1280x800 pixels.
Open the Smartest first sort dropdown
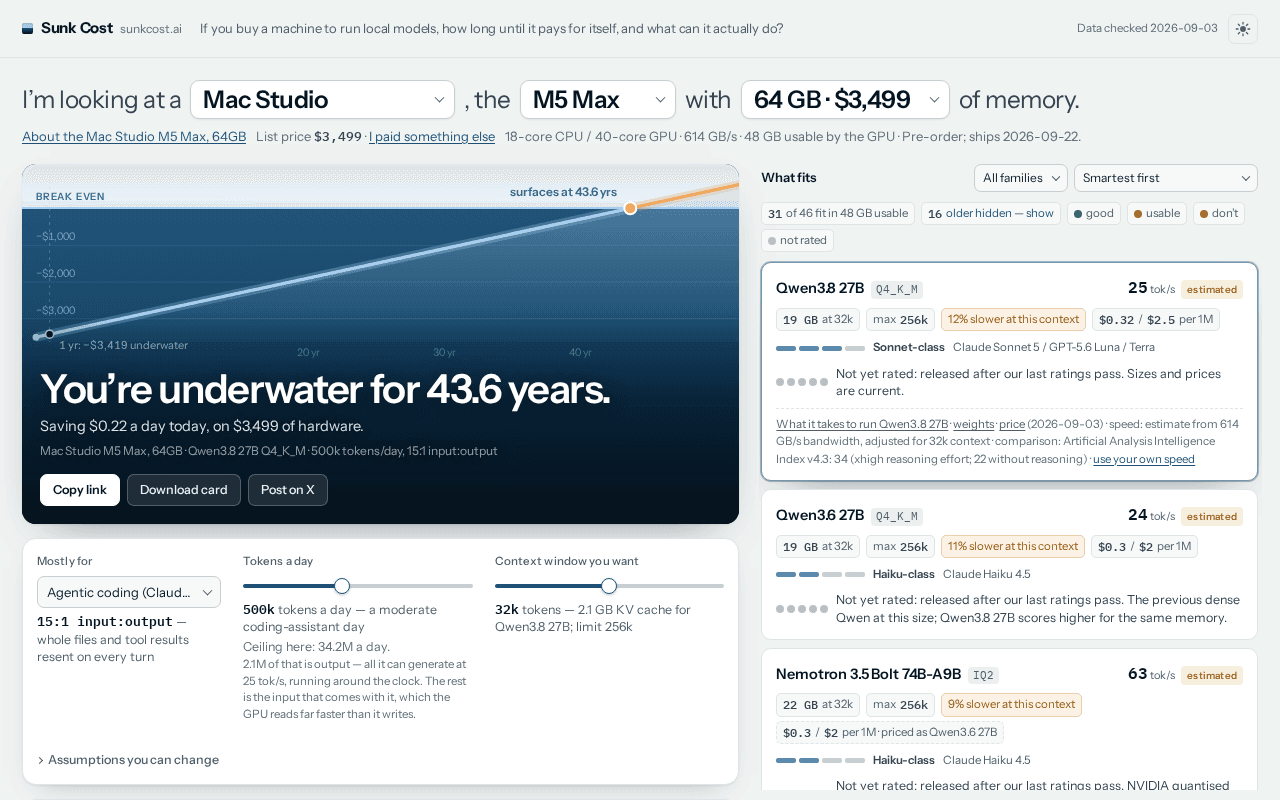pyautogui.click(x=1166, y=178)
